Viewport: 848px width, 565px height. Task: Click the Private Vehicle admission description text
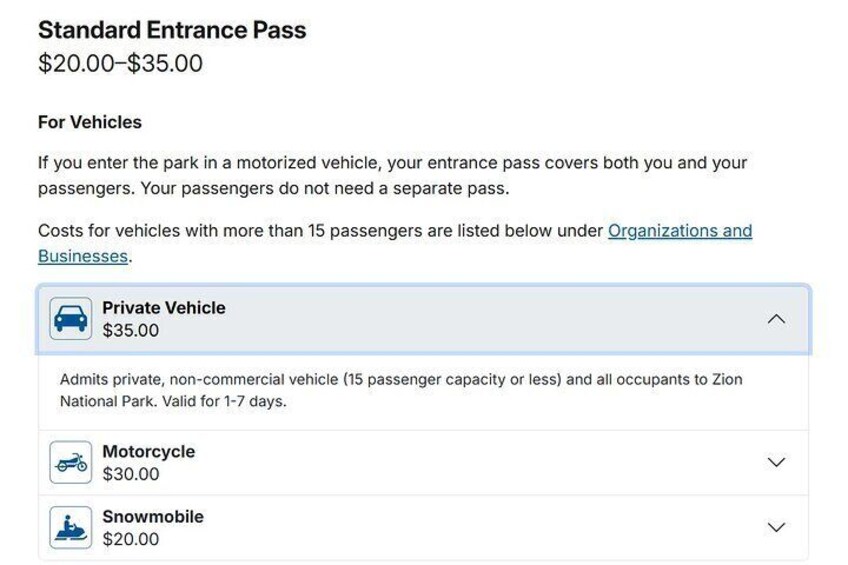coord(400,380)
